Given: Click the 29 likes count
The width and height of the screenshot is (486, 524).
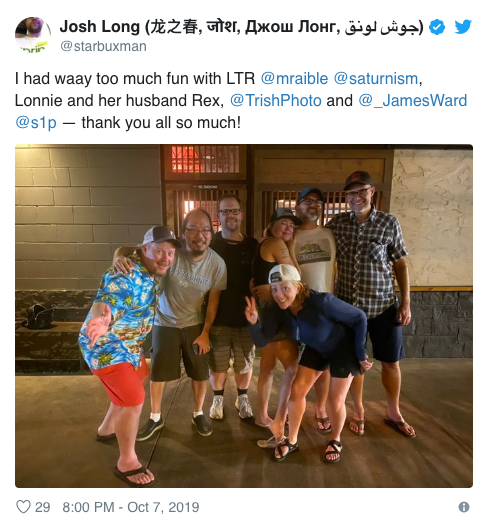Looking at the screenshot, I should (42, 507).
